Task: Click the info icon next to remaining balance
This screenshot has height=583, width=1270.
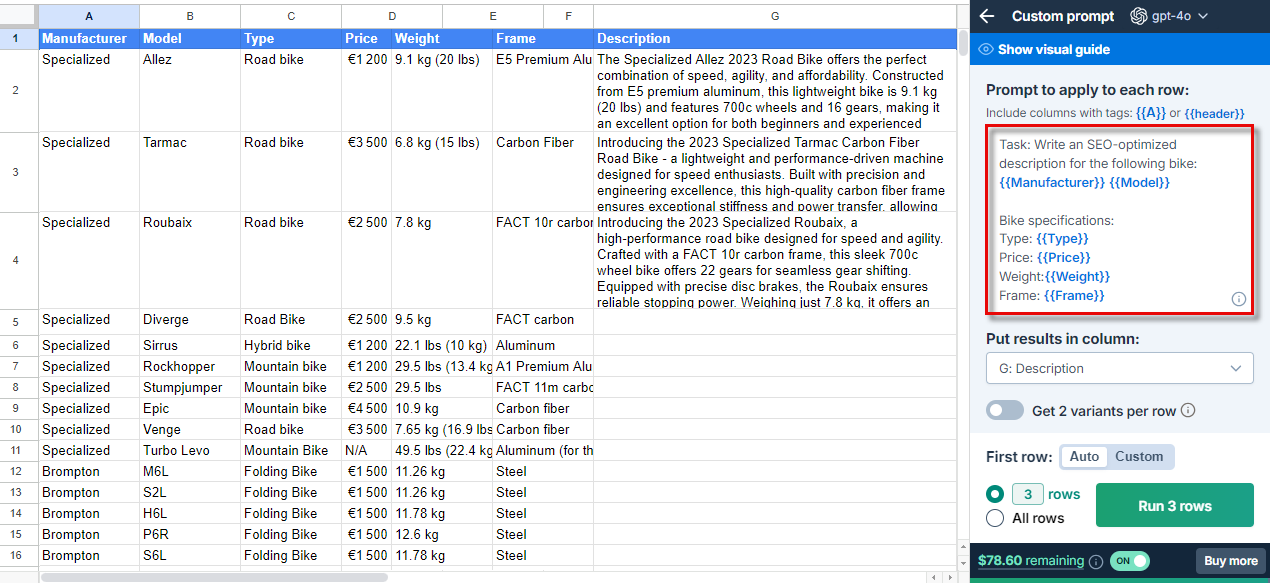Action: coord(1096,561)
